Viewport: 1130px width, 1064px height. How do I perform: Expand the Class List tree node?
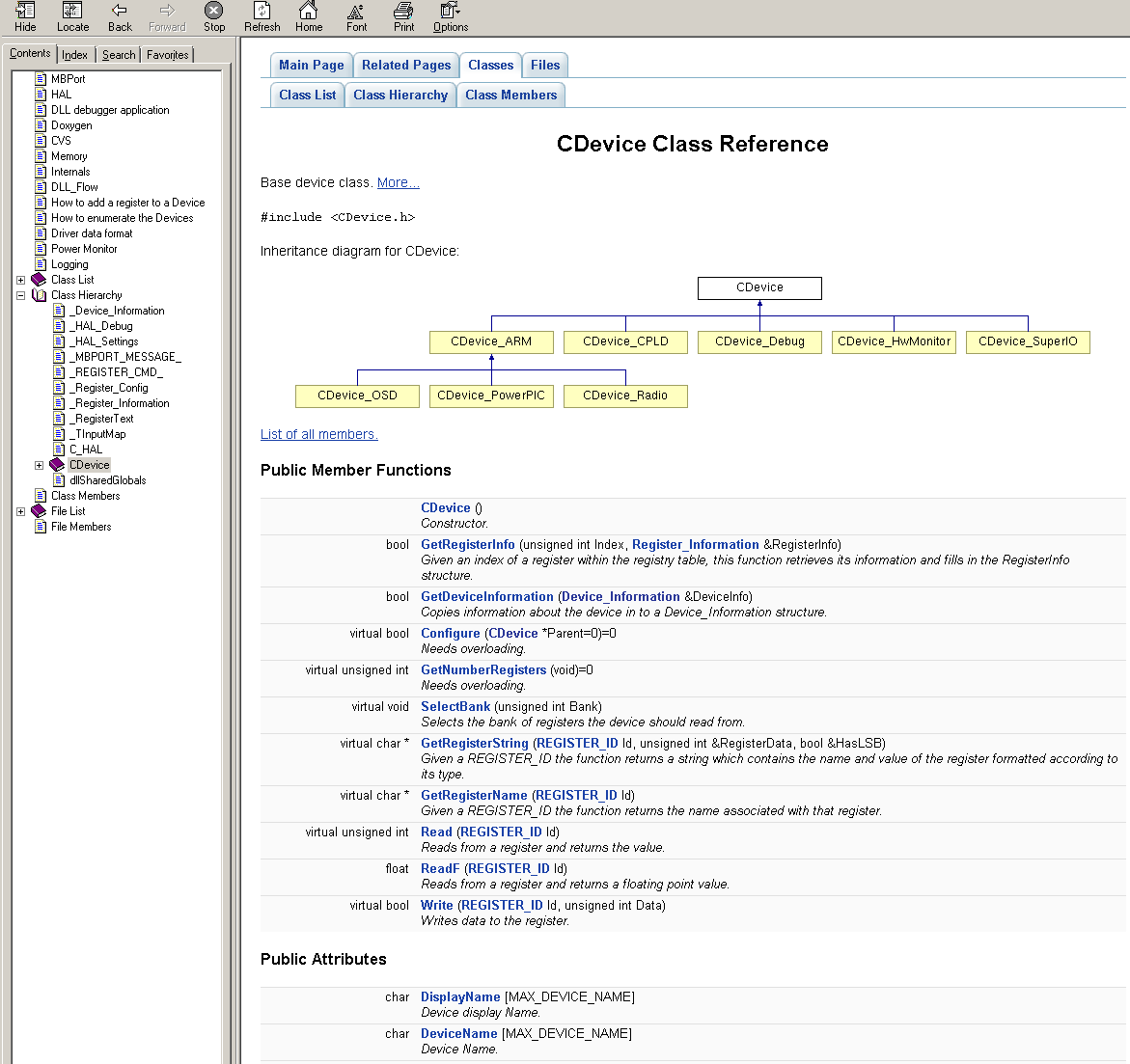click(x=20, y=280)
